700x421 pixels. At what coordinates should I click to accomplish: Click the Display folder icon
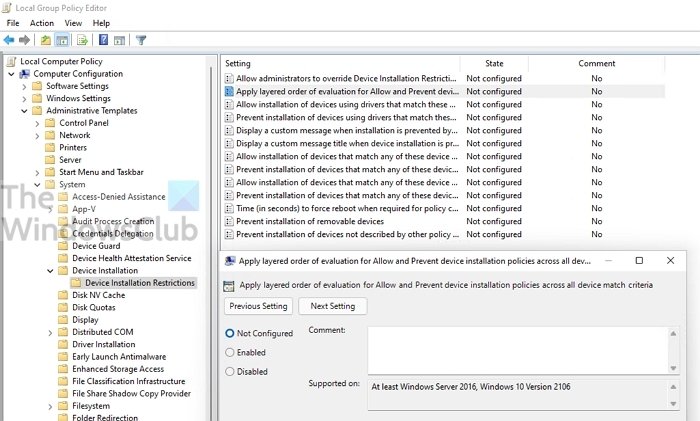coord(63,320)
